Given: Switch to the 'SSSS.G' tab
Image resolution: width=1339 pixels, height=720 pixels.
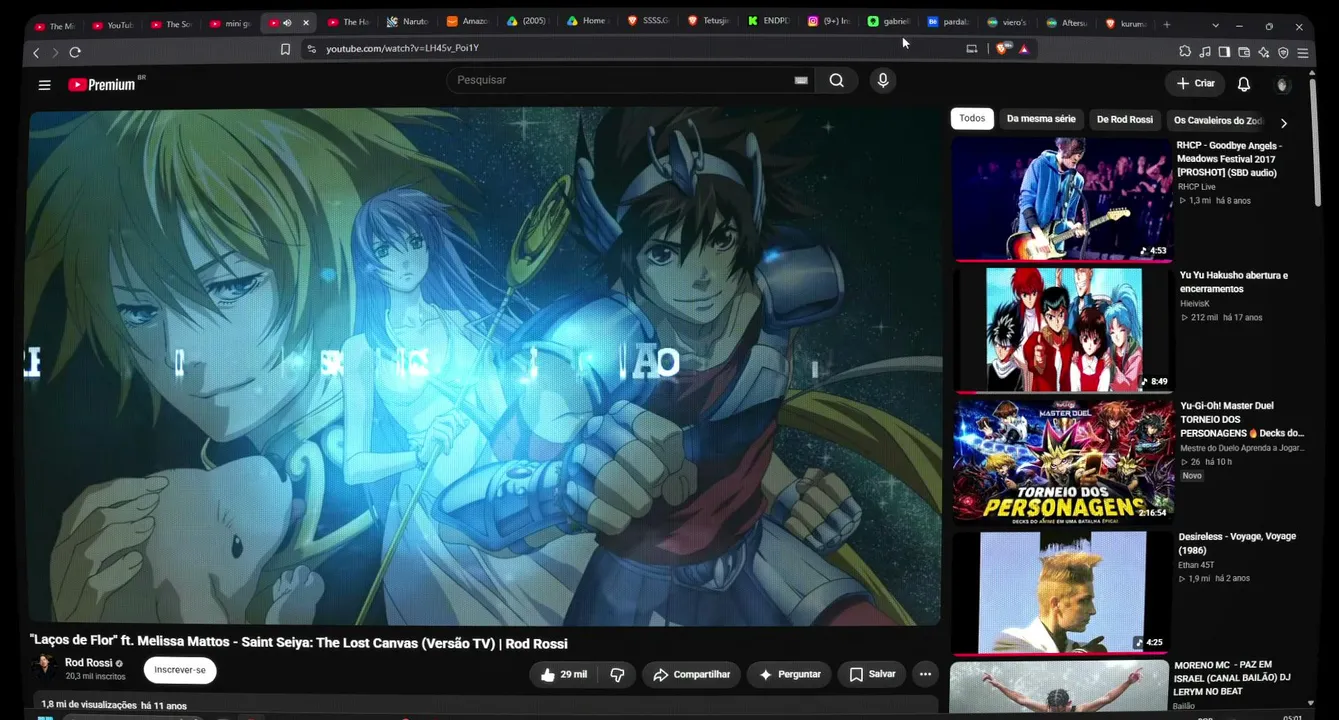Looking at the screenshot, I should [650, 23].
